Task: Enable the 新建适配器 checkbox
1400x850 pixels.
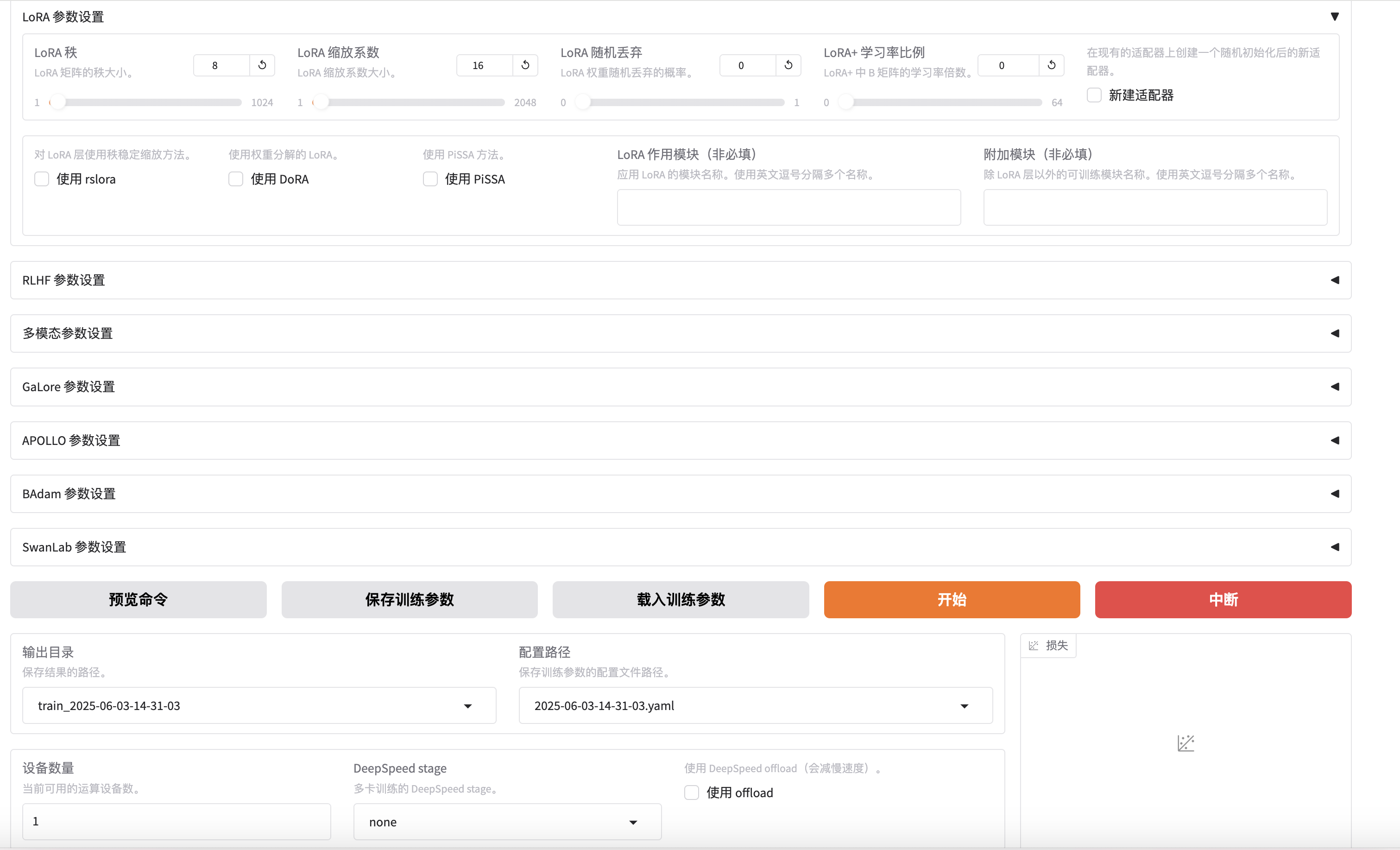Action: point(1094,95)
